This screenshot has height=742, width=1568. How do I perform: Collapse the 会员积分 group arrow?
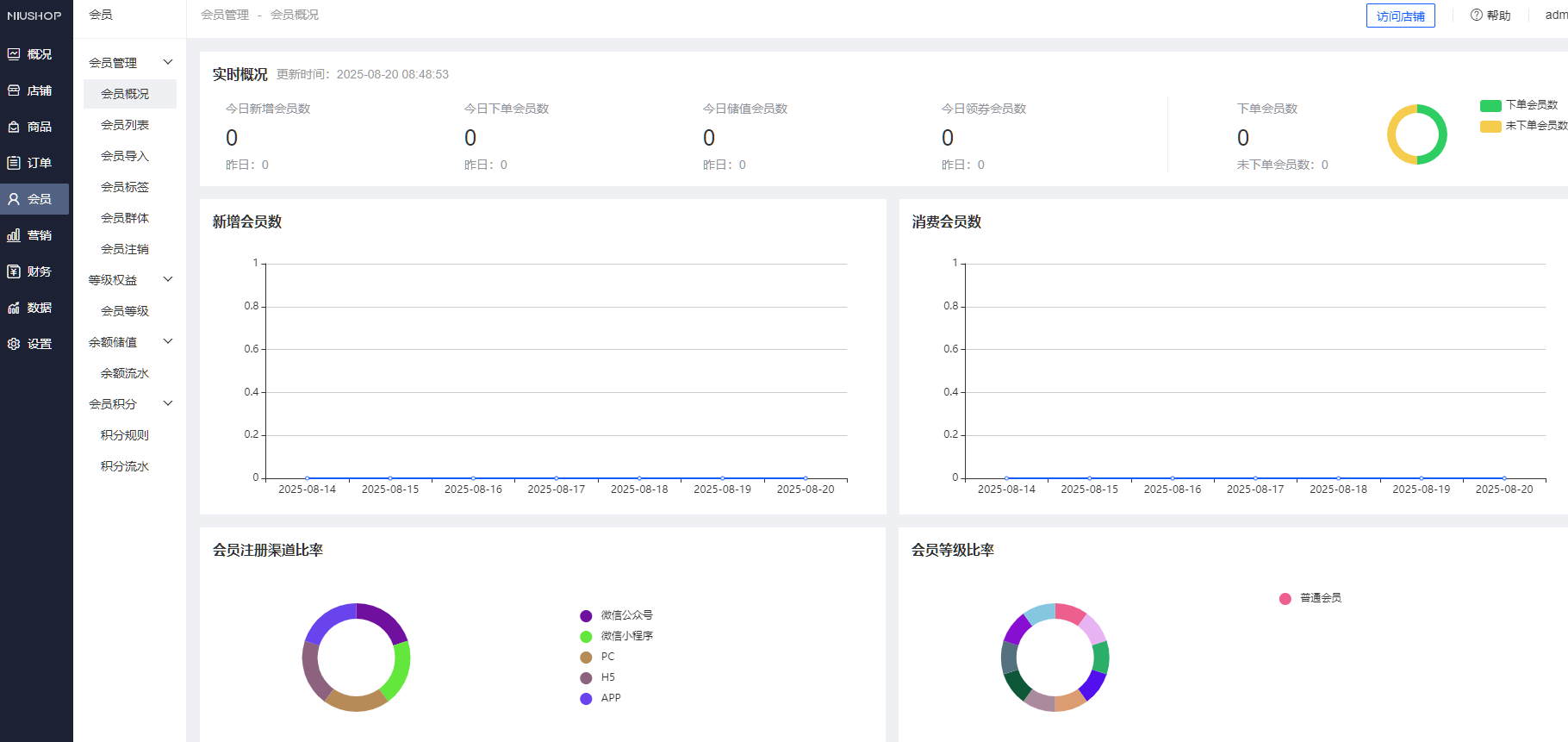click(x=168, y=403)
